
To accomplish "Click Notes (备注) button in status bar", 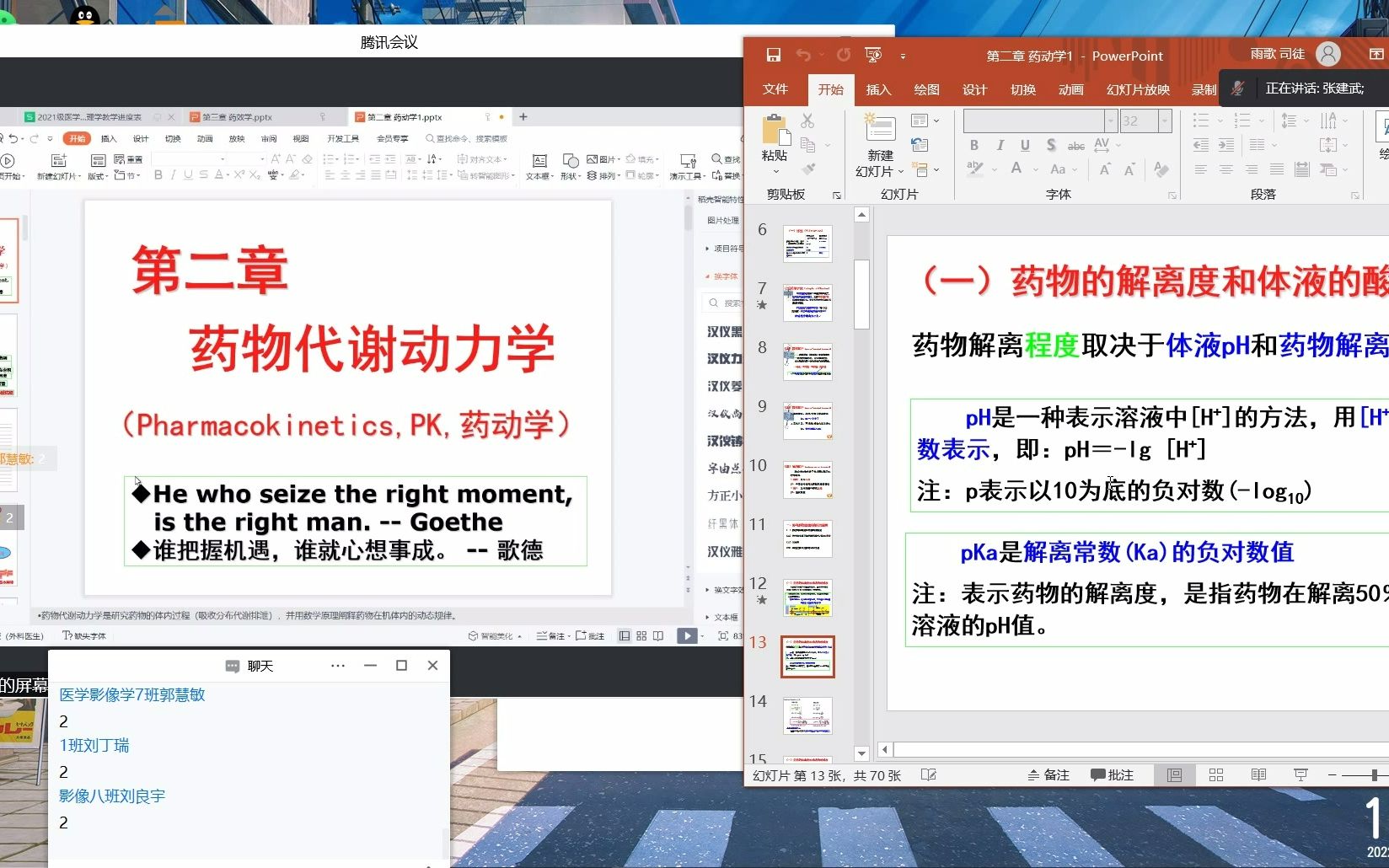I will point(1048,775).
